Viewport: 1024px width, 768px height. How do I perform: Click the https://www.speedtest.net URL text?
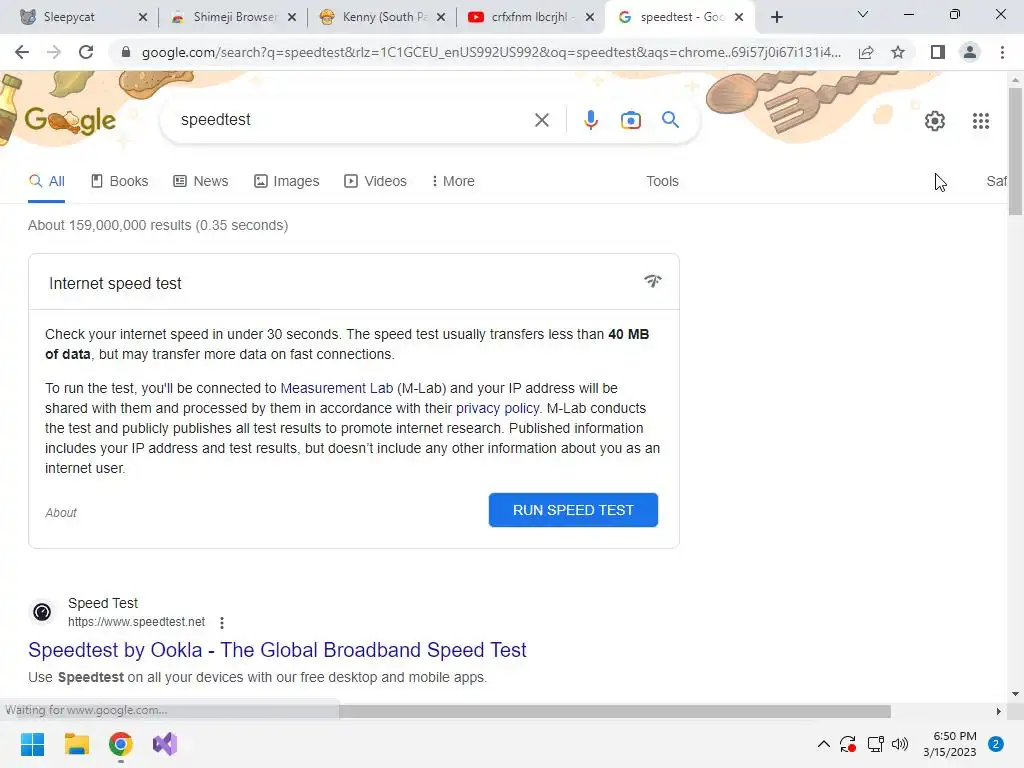coord(136,622)
